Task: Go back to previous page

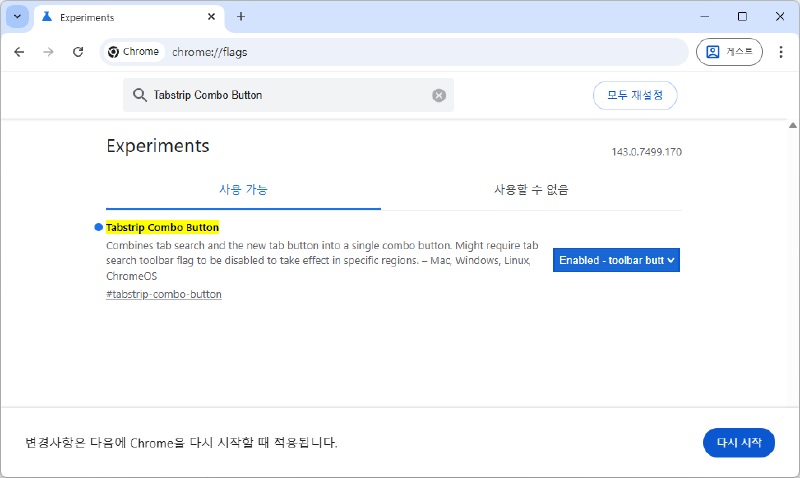Action: coord(19,52)
